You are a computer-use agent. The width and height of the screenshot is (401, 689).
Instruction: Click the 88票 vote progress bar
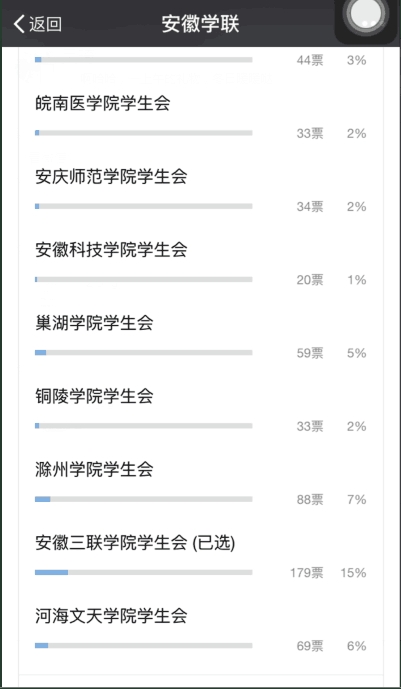[144, 499]
